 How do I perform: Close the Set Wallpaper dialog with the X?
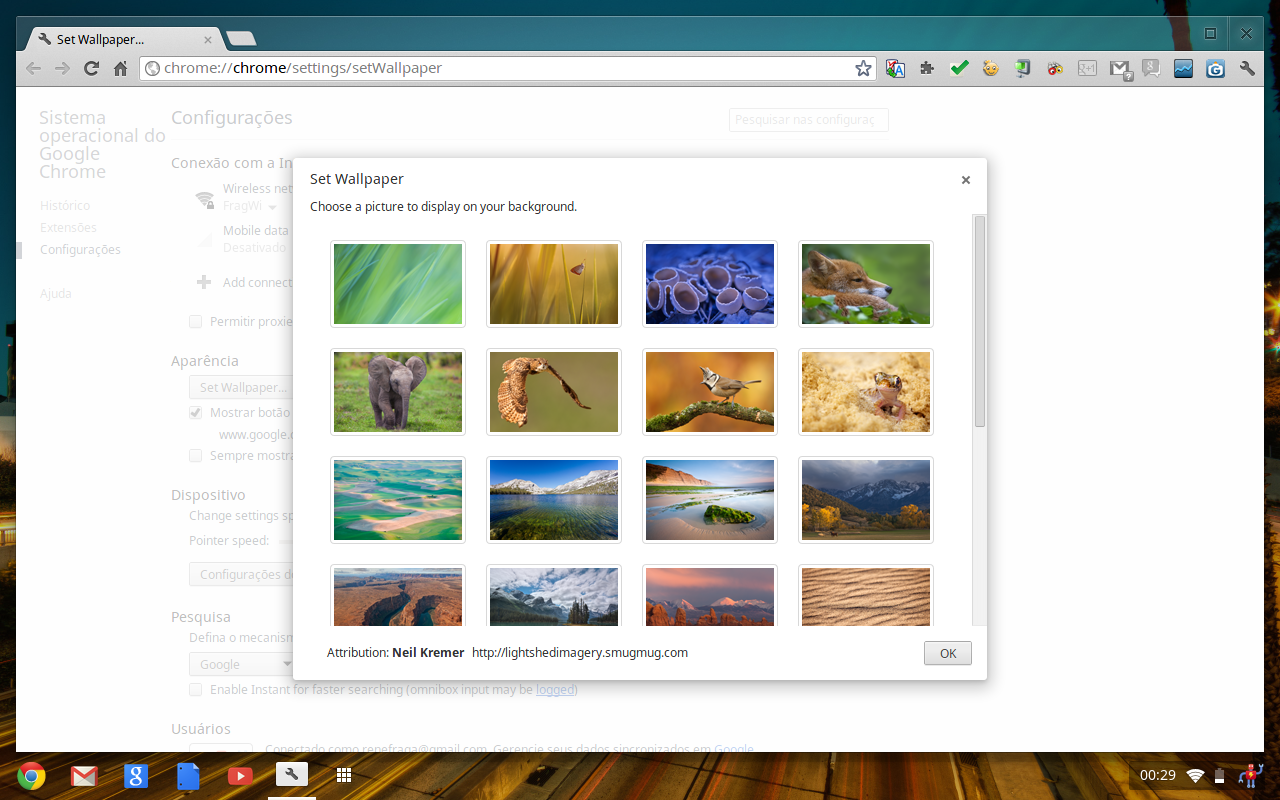tap(965, 180)
